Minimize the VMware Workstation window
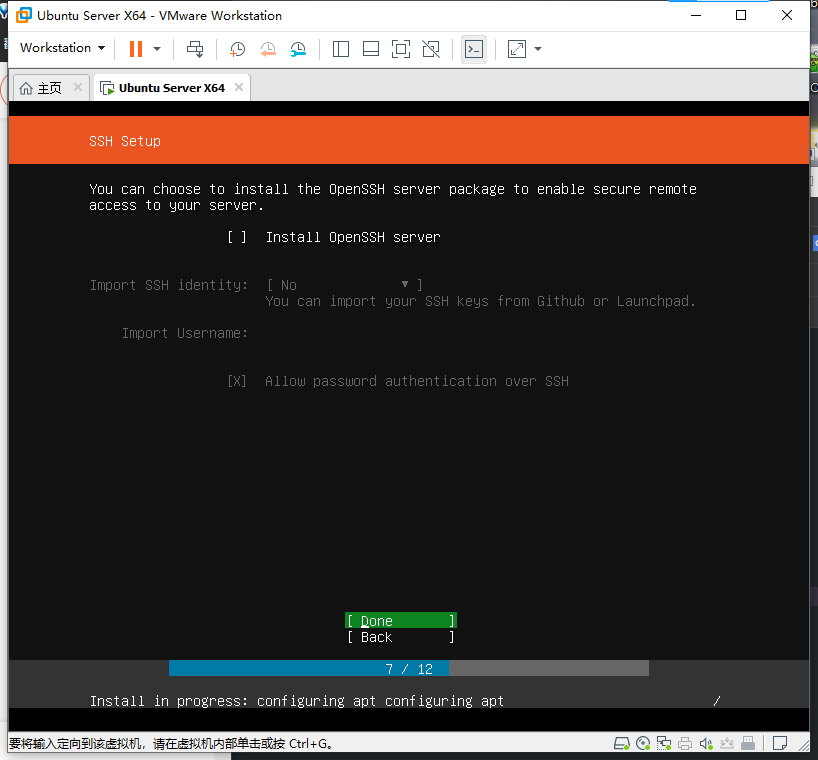This screenshot has width=818, height=760. [x=695, y=15]
